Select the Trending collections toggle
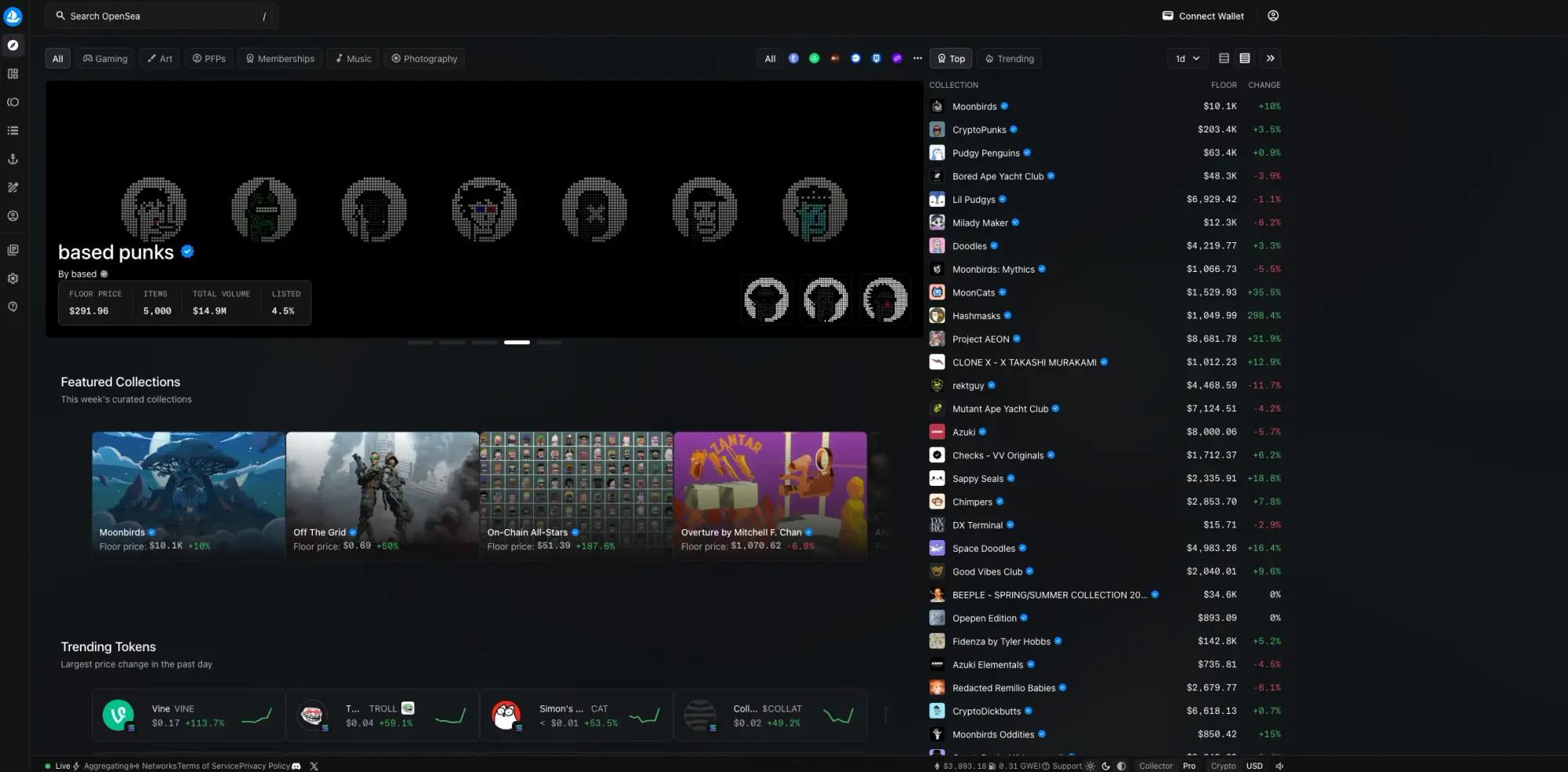Screen dimensions: 1568x772 (1010, 59)
